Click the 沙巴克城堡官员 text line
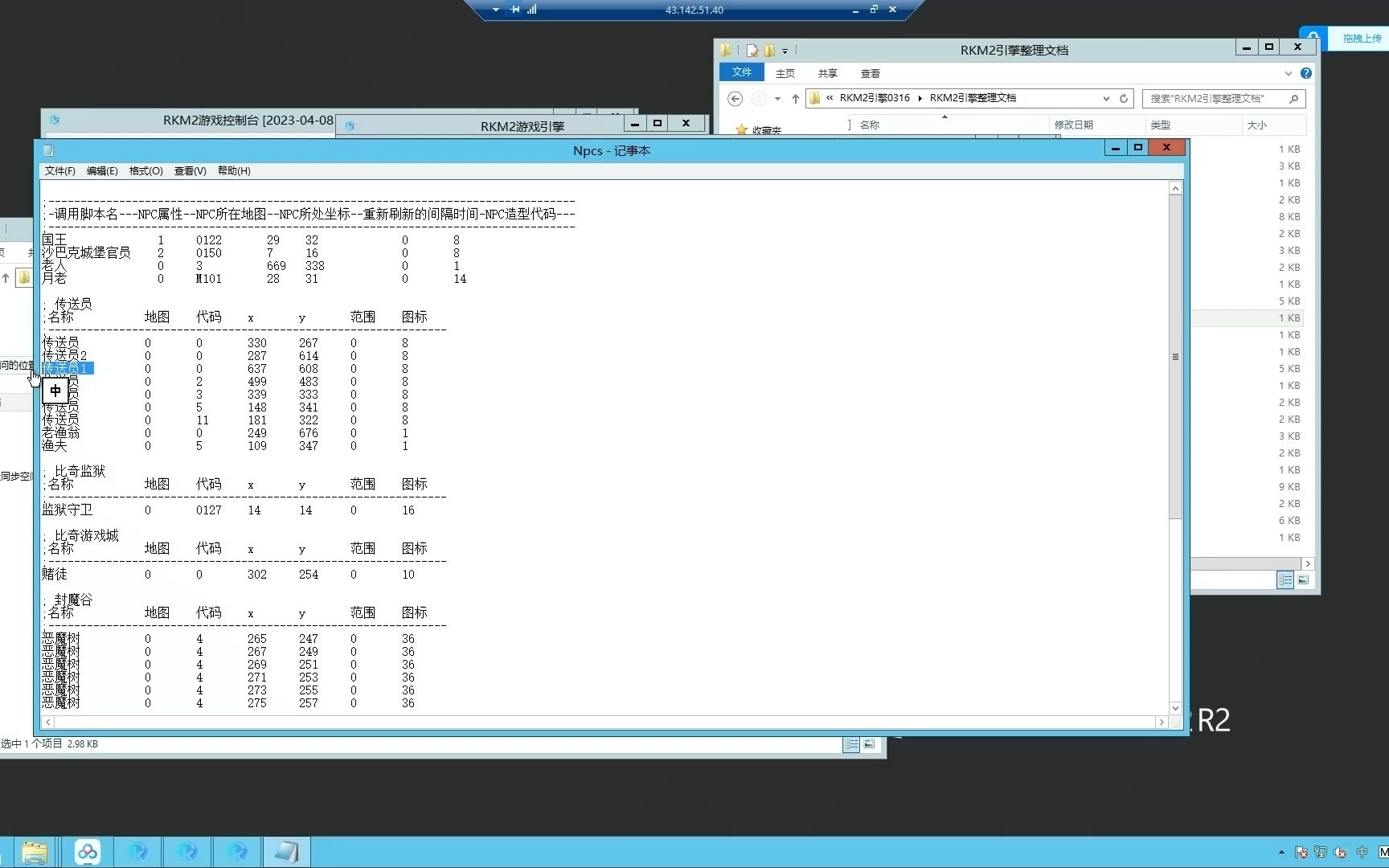 pos(86,252)
